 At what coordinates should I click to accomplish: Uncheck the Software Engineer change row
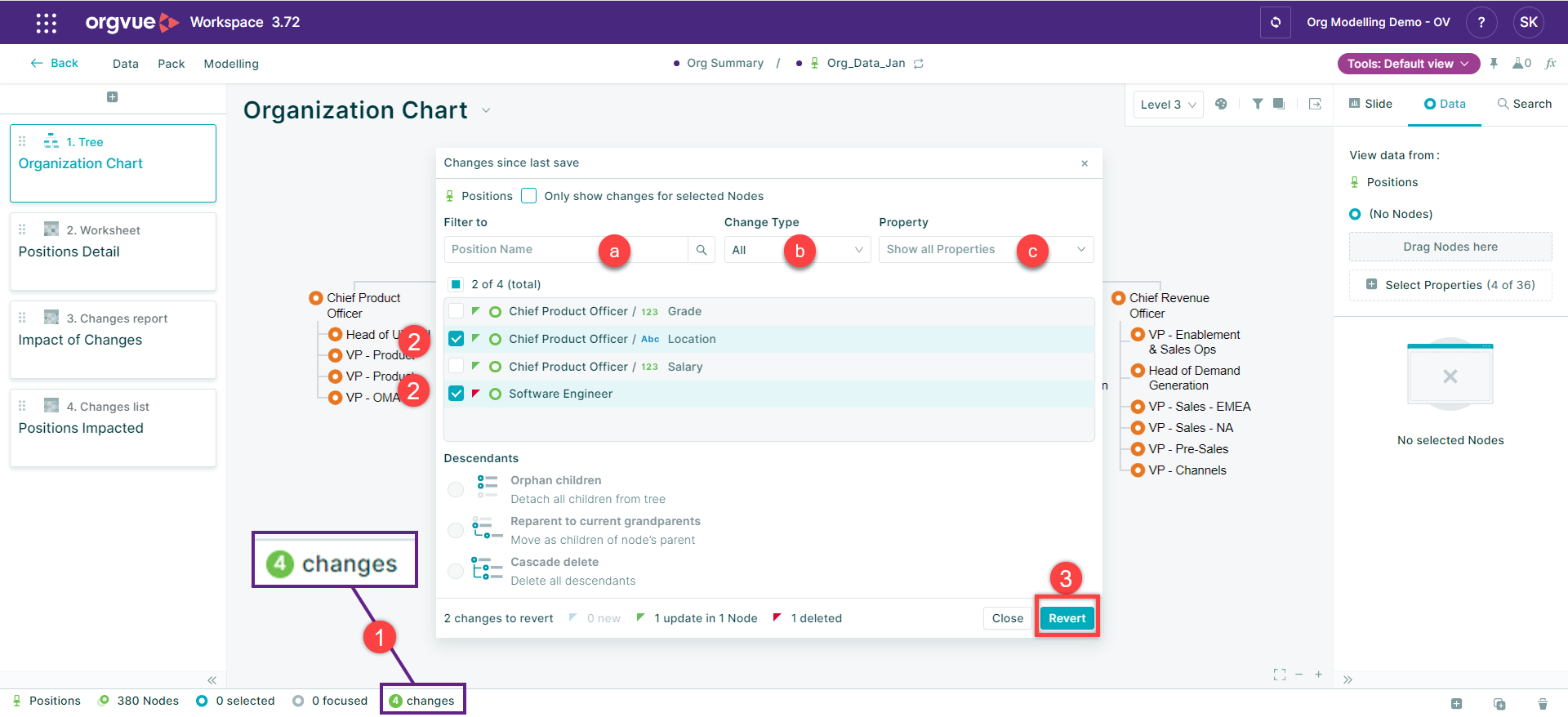coord(457,394)
